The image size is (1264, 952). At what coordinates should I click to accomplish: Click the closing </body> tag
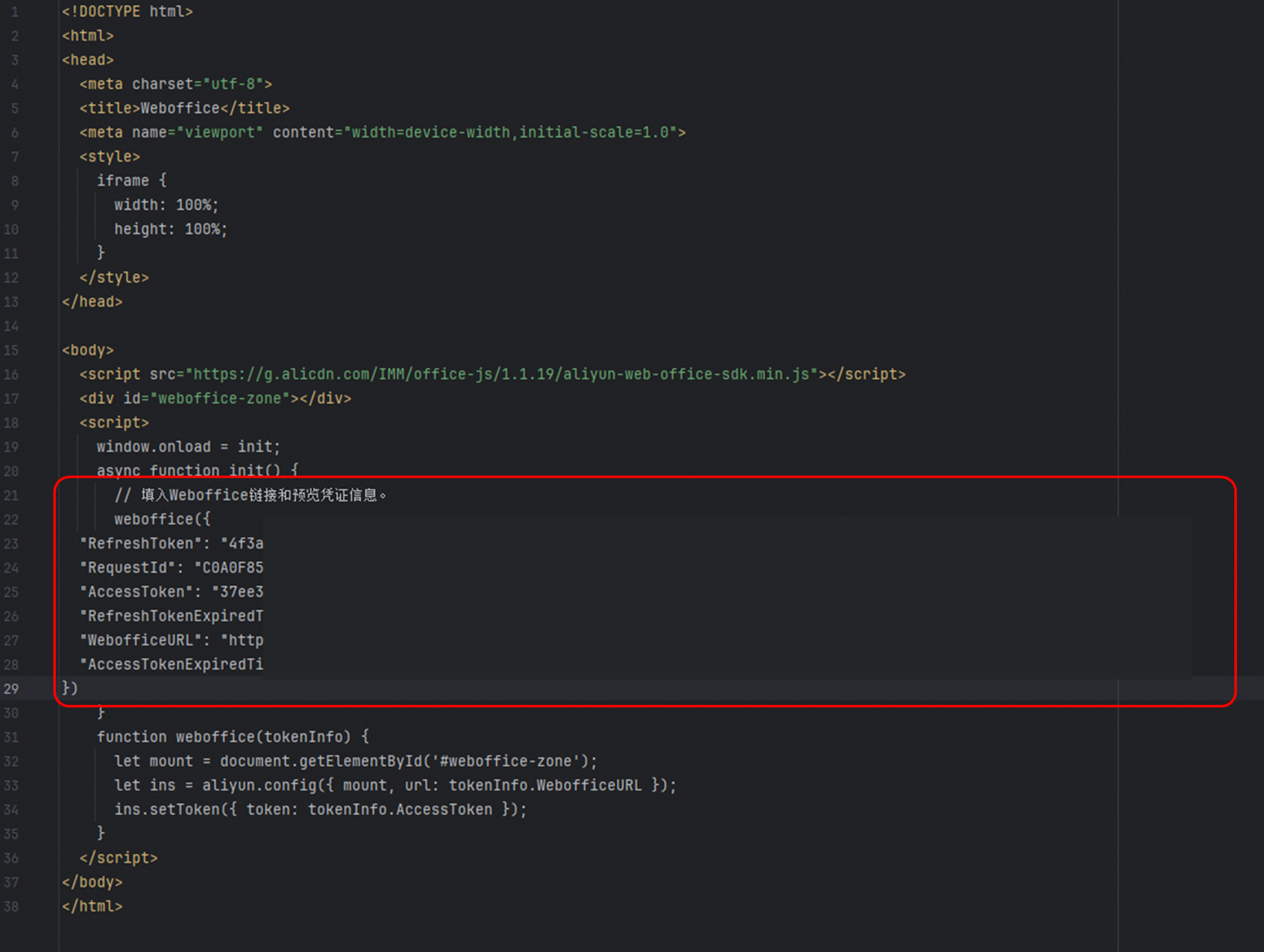point(92,882)
